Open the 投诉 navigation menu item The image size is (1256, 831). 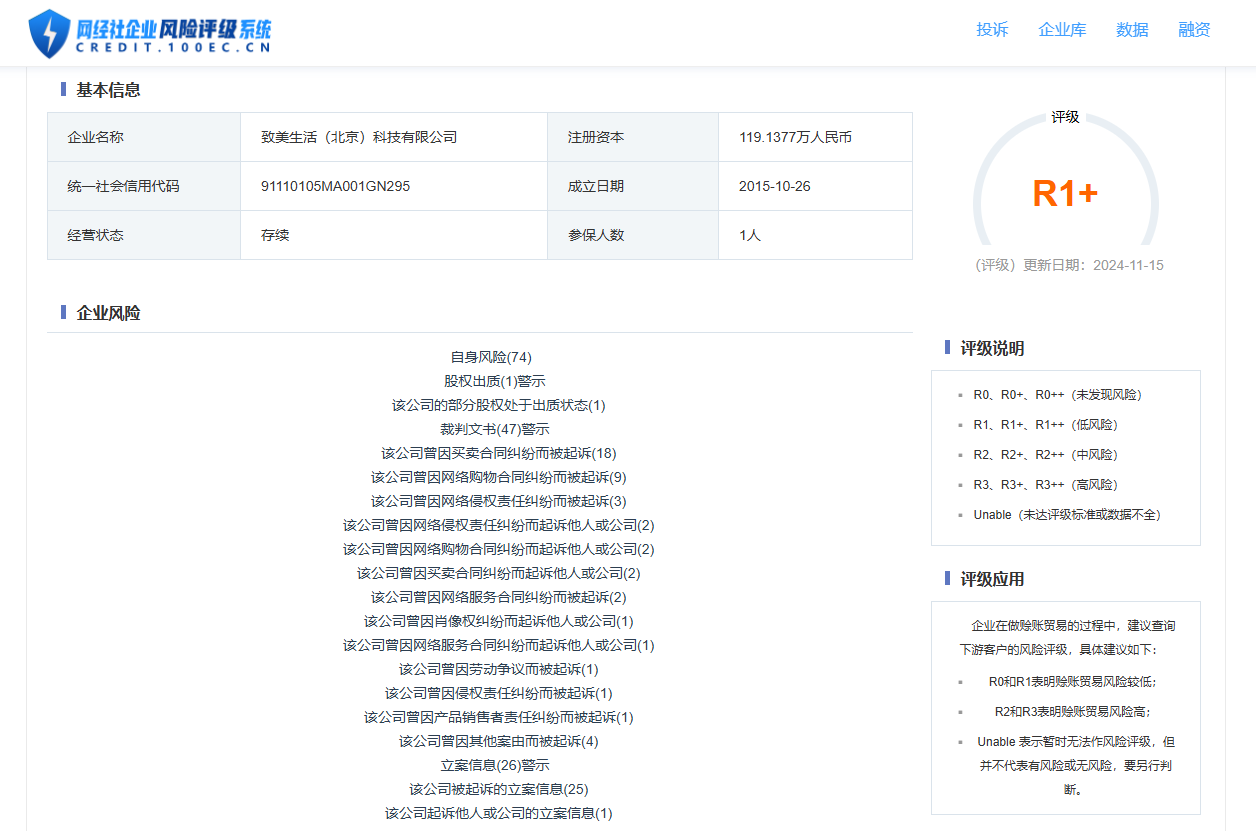992,30
